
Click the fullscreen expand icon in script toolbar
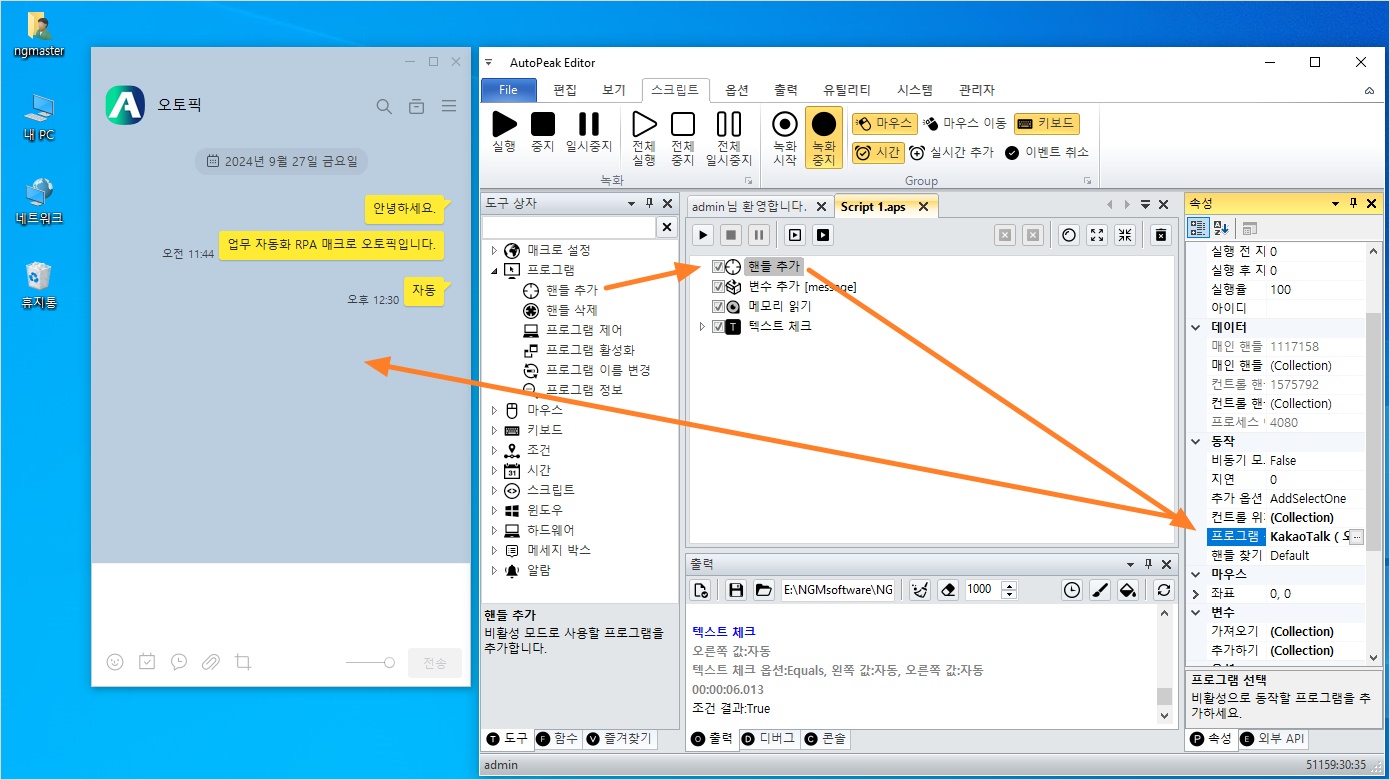(x=1097, y=235)
